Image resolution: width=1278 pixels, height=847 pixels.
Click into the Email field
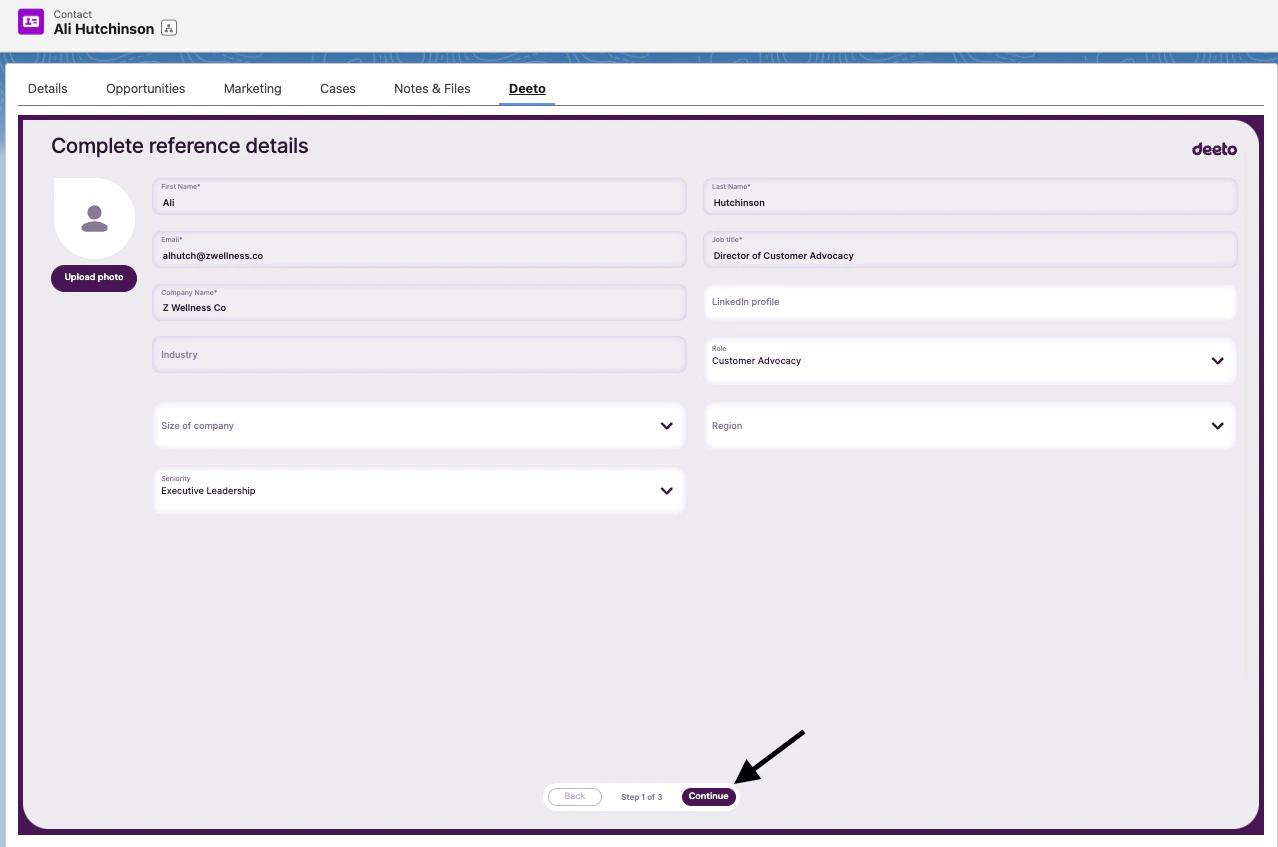(420, 249)
